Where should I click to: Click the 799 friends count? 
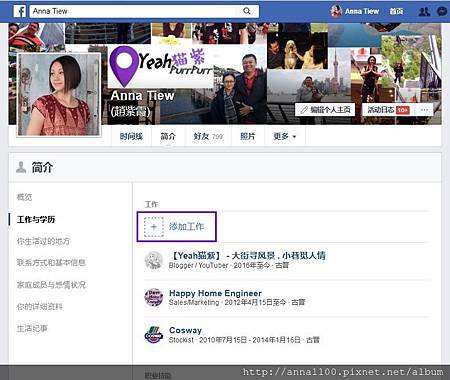[217, 137]
